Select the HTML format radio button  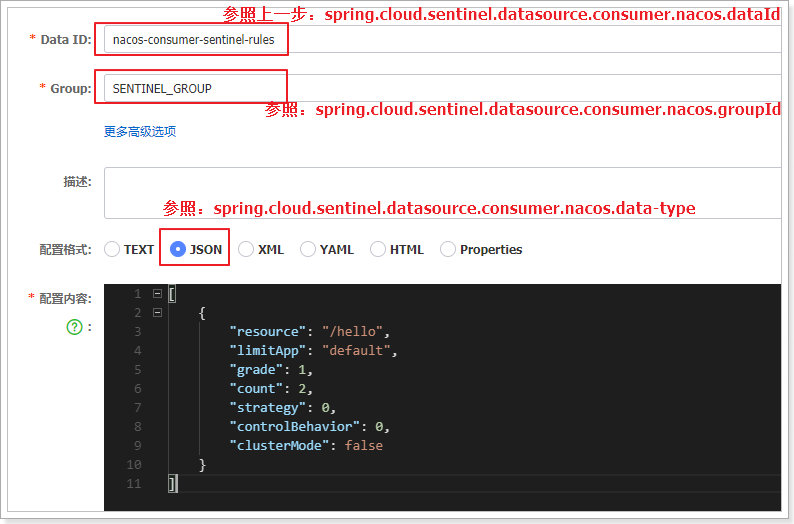[378, 249]
